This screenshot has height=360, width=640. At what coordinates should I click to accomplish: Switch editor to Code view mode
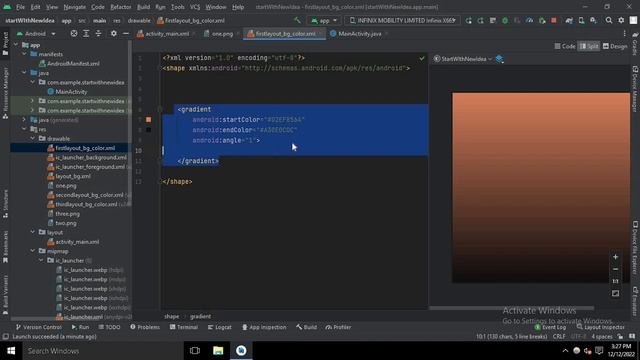coord(564,46)
